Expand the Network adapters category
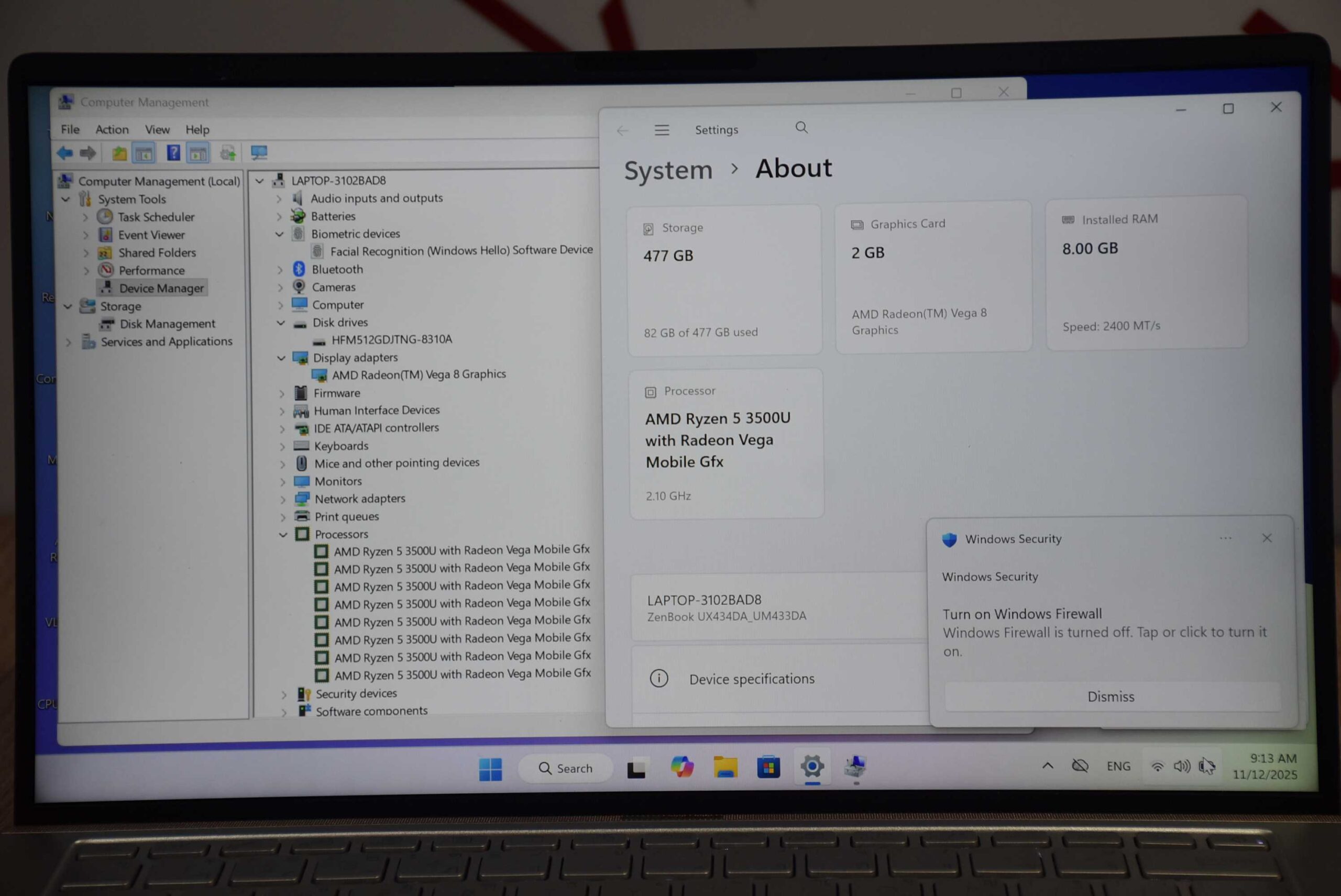The image size is (1341, 896). point(282,500)
